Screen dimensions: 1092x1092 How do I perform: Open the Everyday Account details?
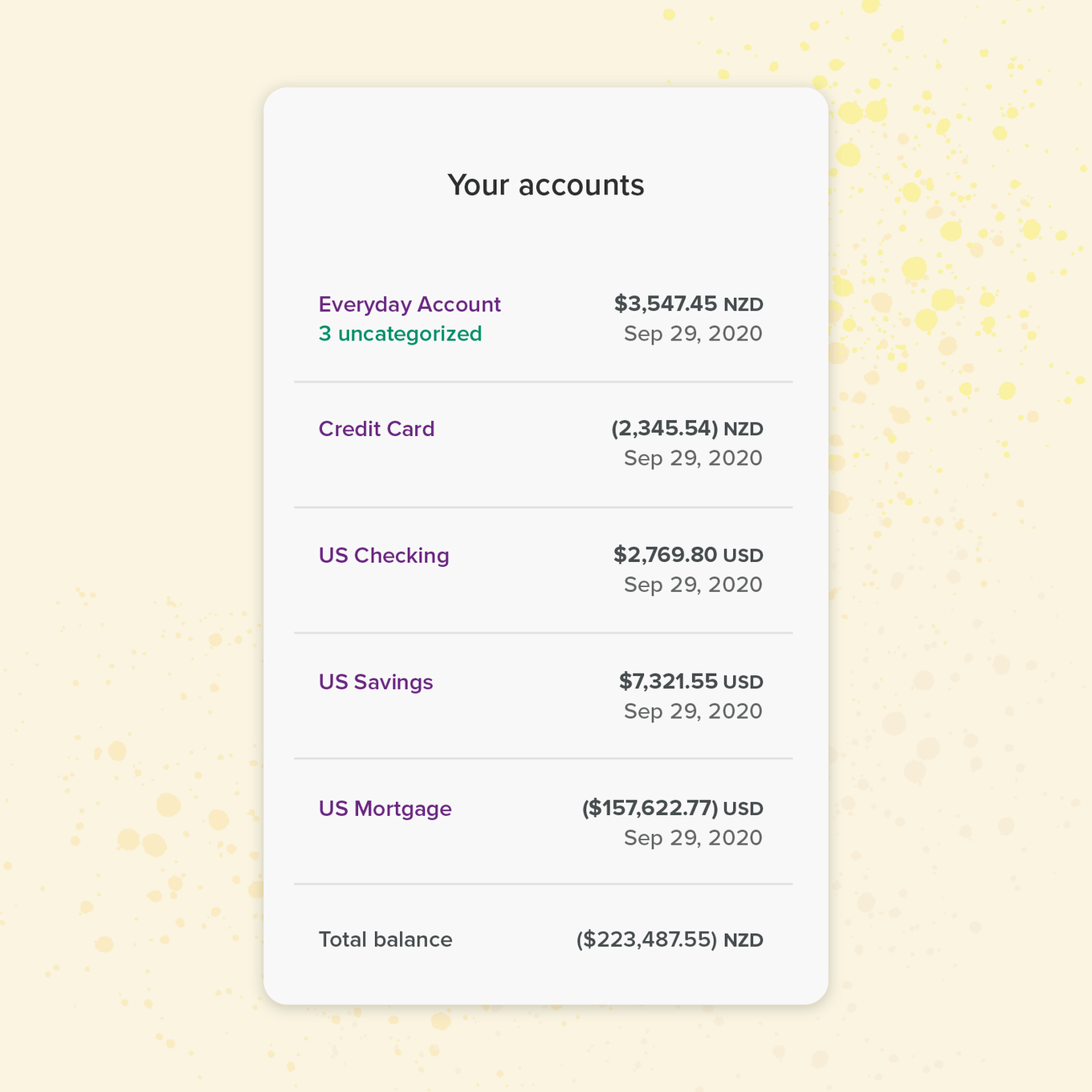409,304
